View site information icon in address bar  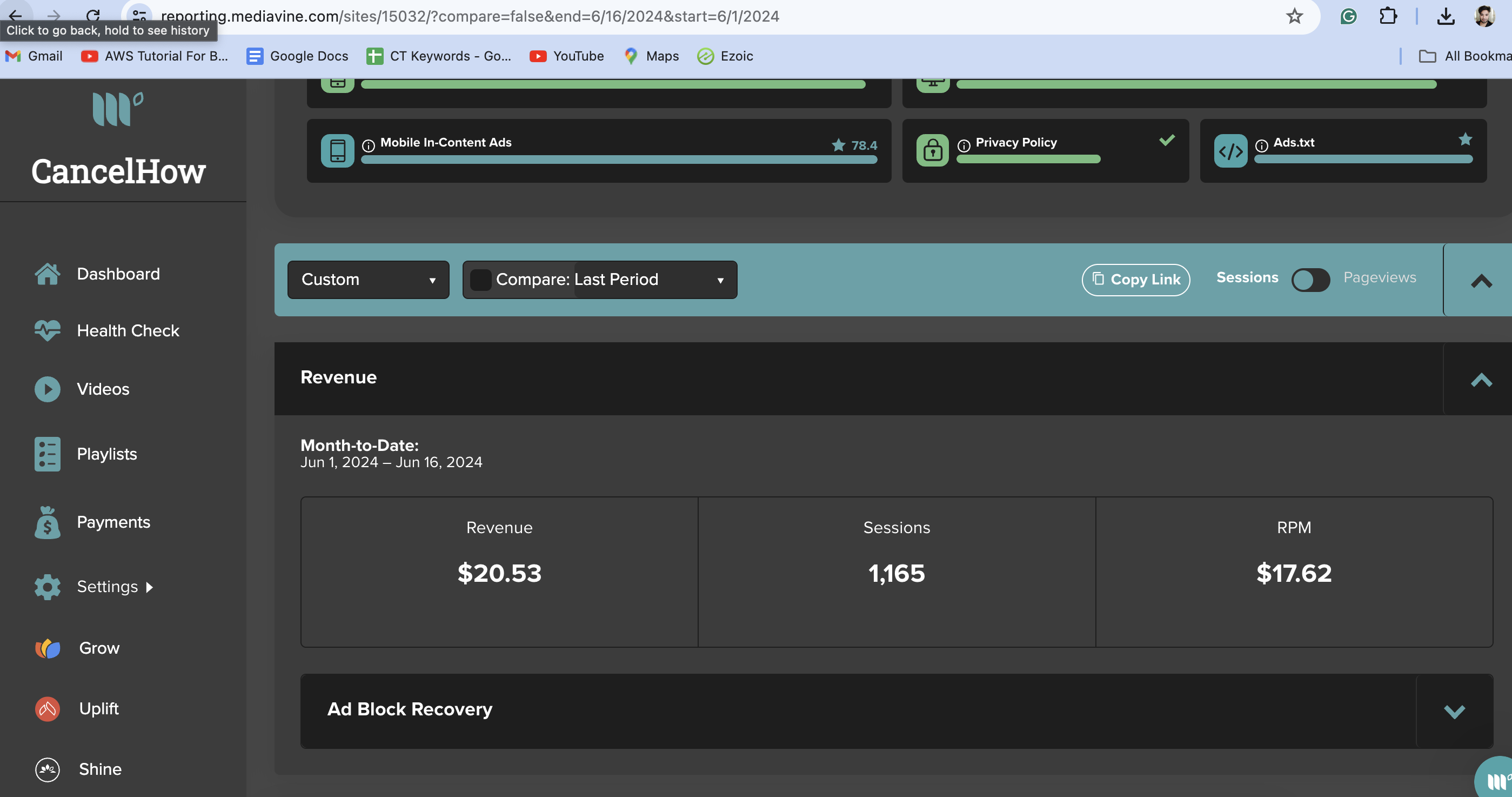coord(139,16)
